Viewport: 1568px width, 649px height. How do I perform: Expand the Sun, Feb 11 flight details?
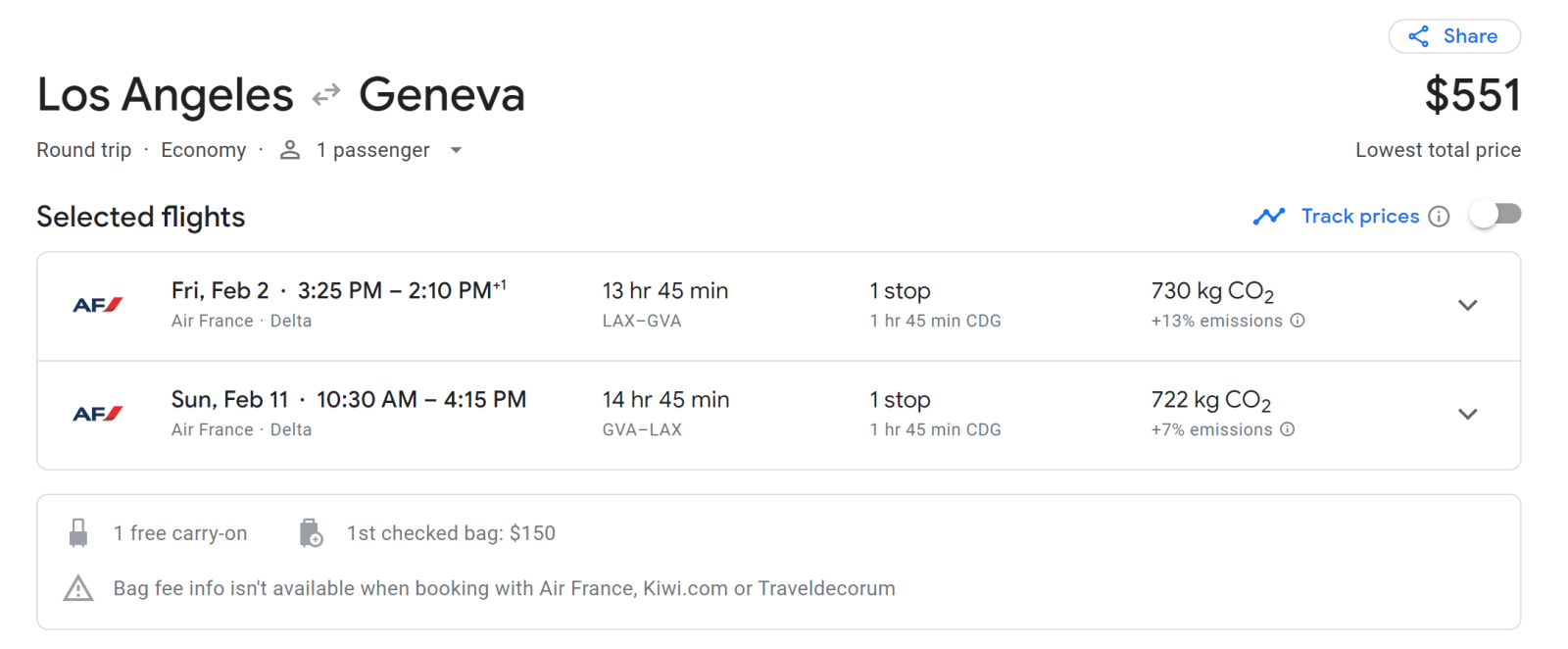[1467, 414]
